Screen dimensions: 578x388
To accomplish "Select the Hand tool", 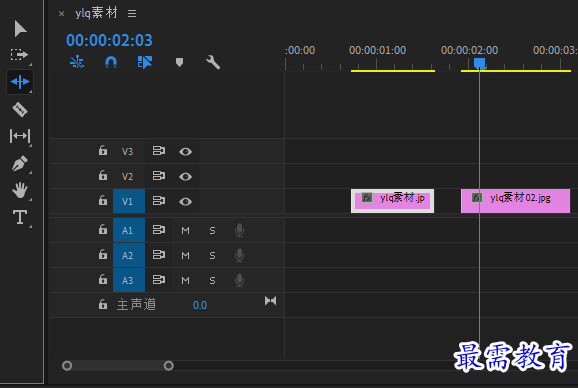I will click(20, 190).
